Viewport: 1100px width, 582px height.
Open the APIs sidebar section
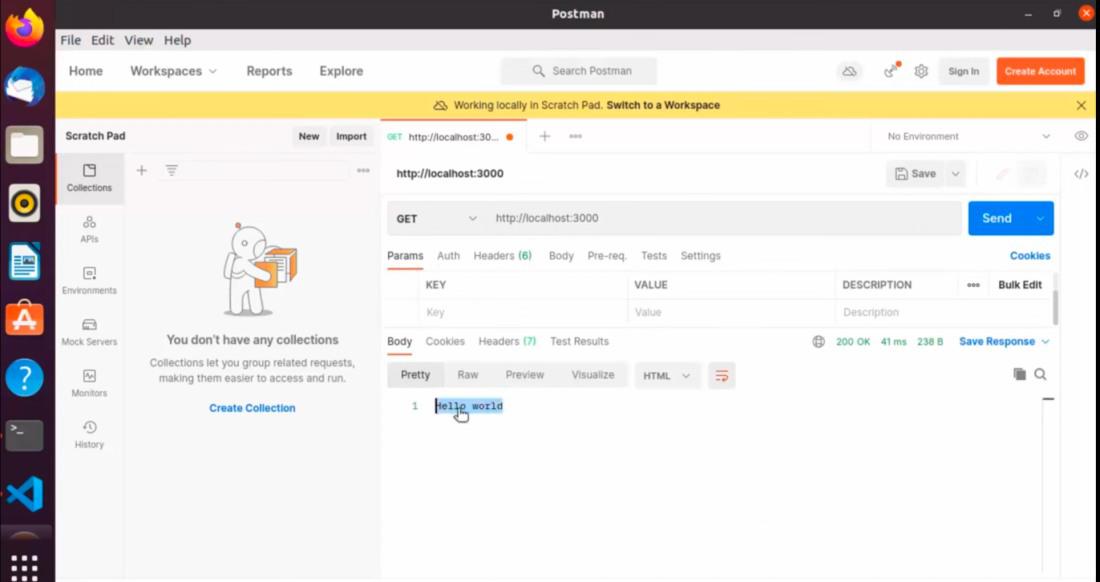[x=89, y=229]
